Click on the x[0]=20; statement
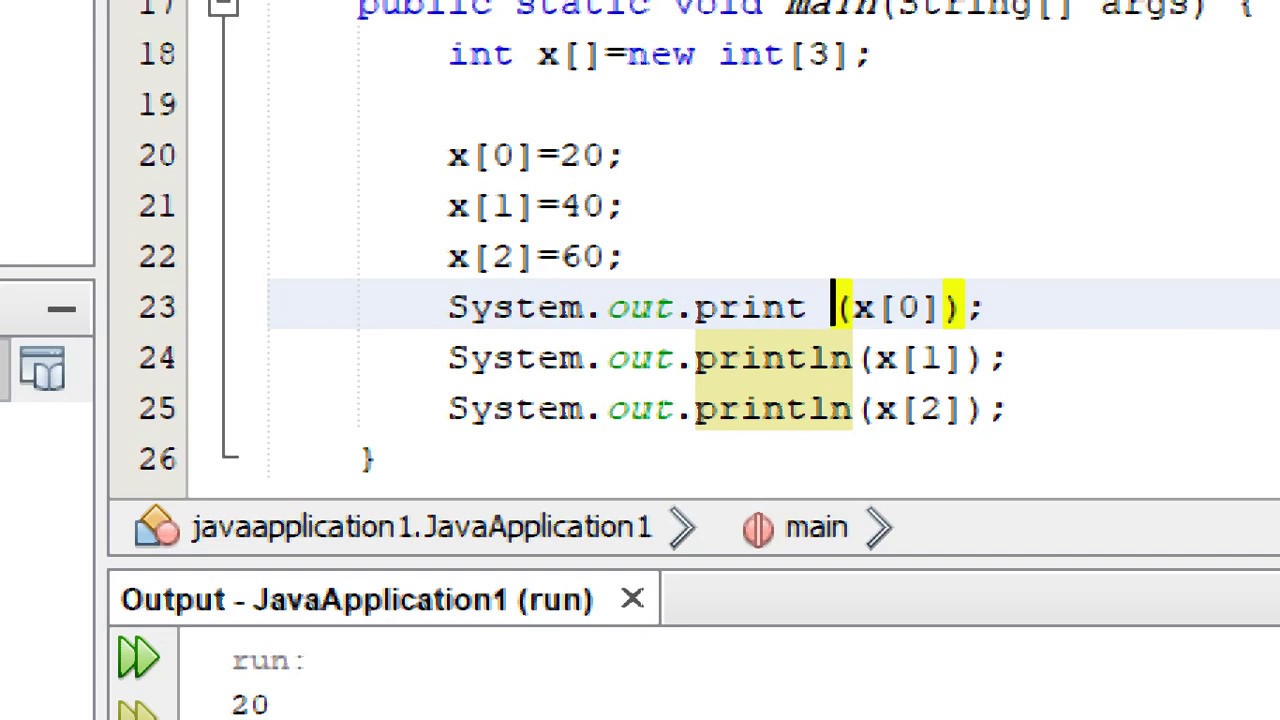Image resolution: width=1280 pixels, height=720 pixels. pos(535,156)
